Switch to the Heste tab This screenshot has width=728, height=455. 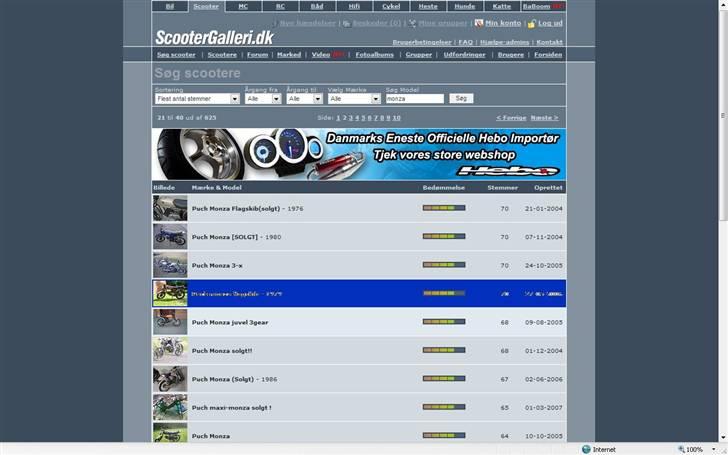427,6
